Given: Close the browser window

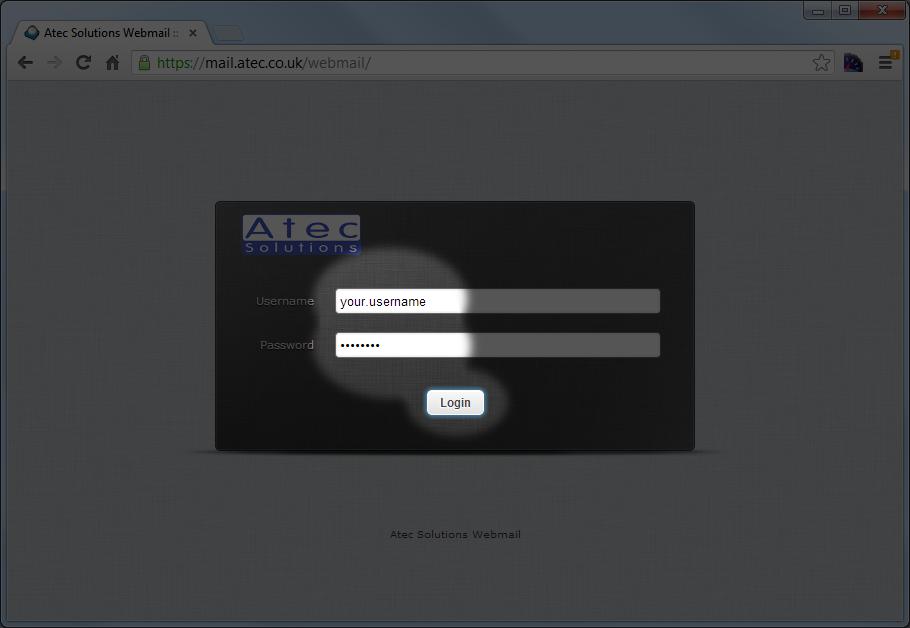Looking at the screenshot, I should pyautogui.click(x=882, y=11).
